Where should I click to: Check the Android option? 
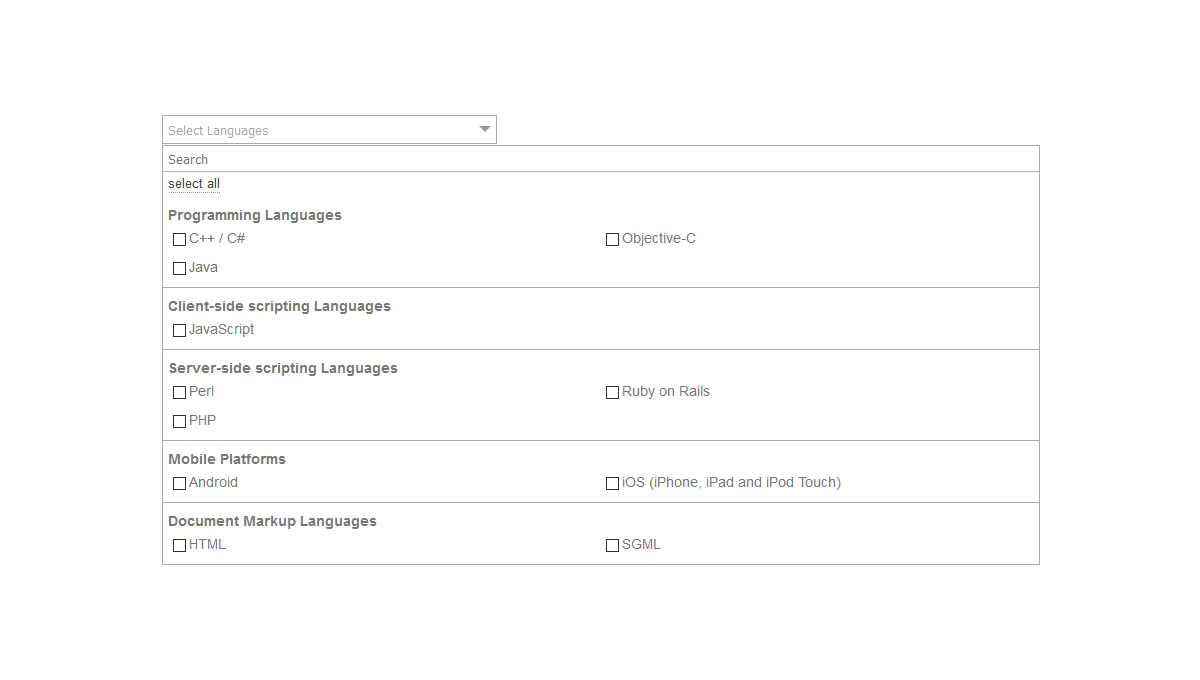179,483
